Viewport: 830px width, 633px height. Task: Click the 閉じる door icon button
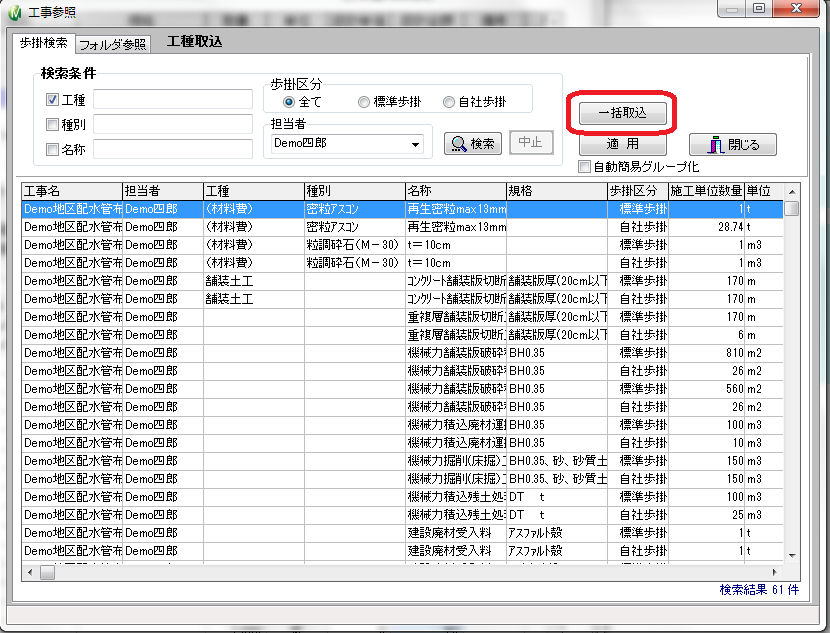(733, 144)
